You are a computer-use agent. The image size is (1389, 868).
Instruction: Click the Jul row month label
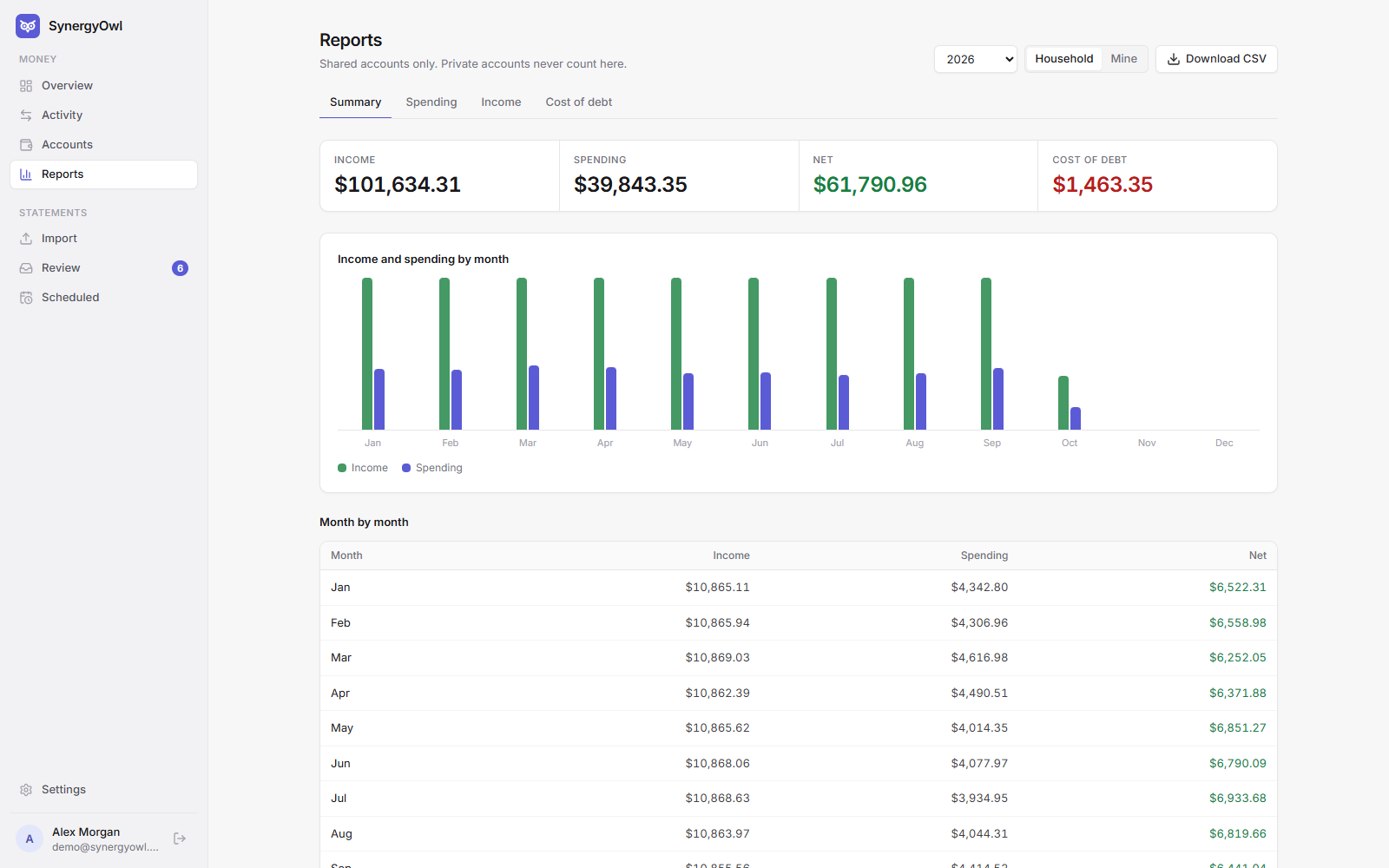[x=339, y=799]
